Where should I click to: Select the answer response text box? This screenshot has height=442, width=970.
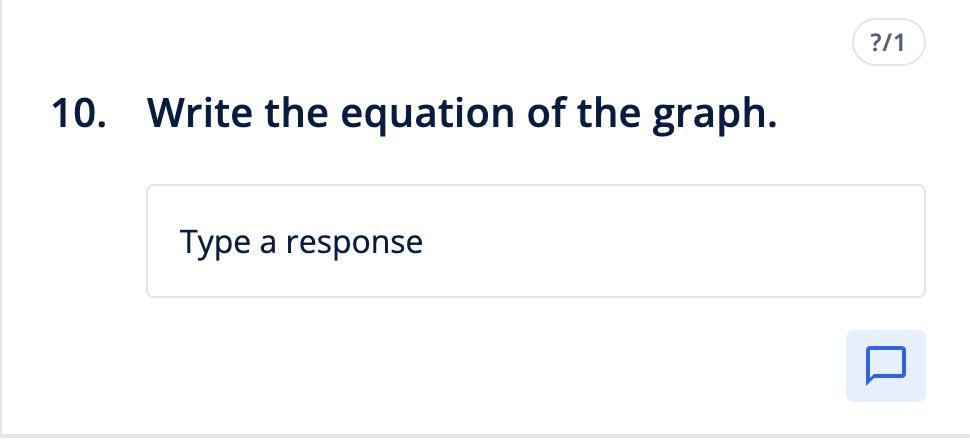[535, 241]
